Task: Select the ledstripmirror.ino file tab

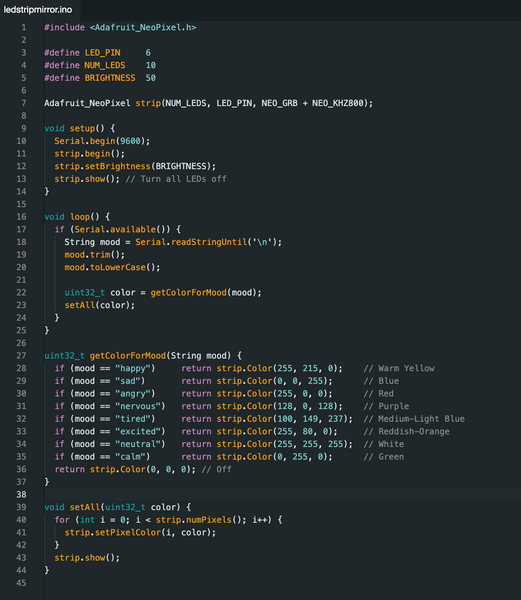Action: click(x=38, y=10)
